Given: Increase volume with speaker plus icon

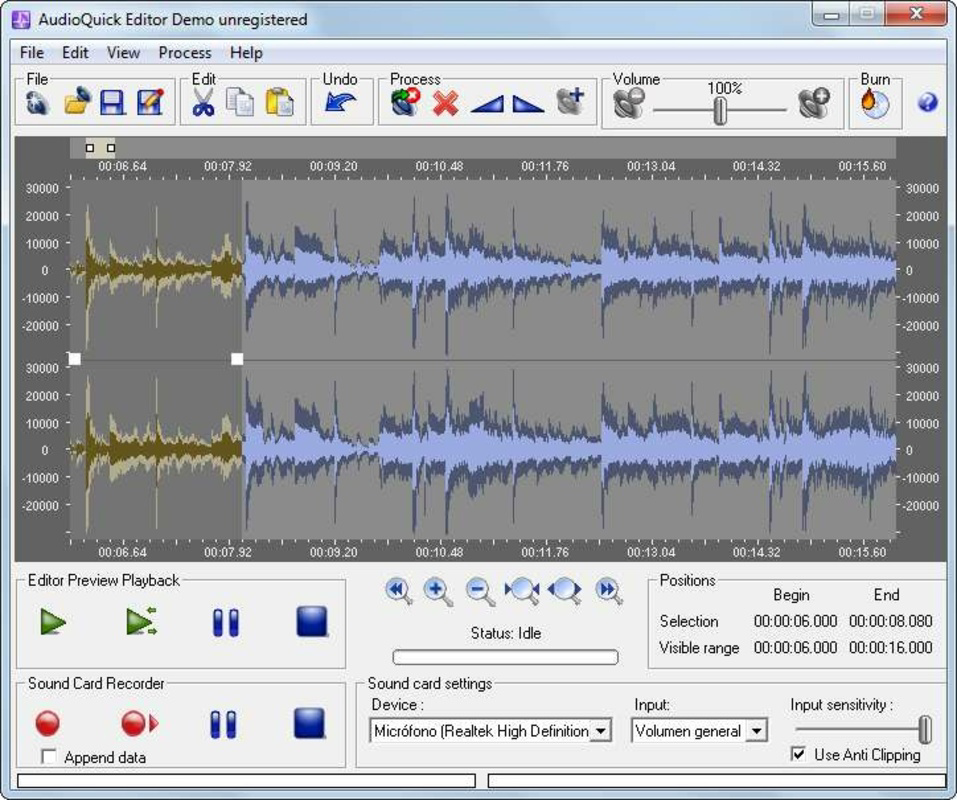Looking at the screenshot, I should coord(815,103).
